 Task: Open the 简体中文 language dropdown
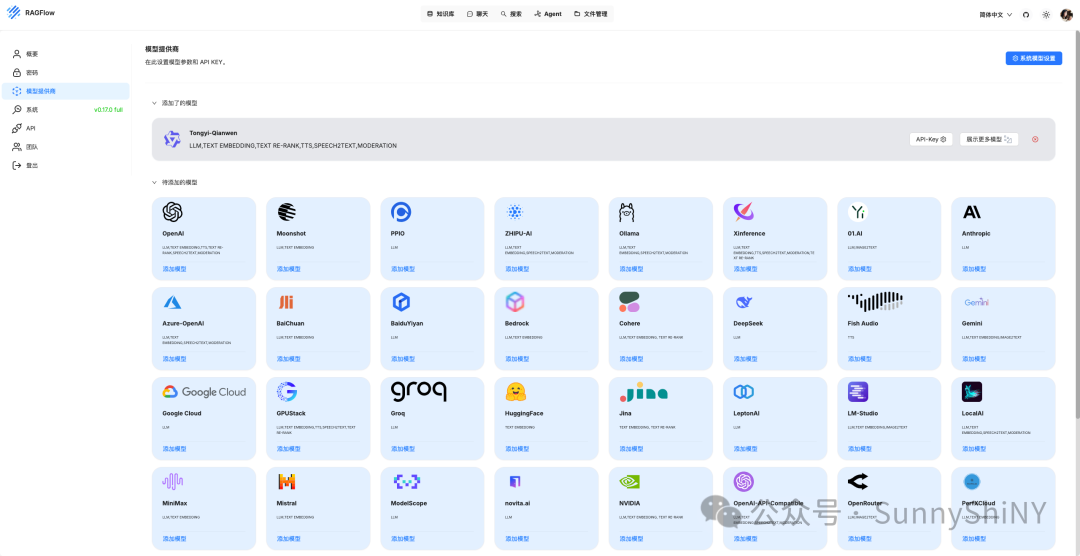tap(996, 14)
